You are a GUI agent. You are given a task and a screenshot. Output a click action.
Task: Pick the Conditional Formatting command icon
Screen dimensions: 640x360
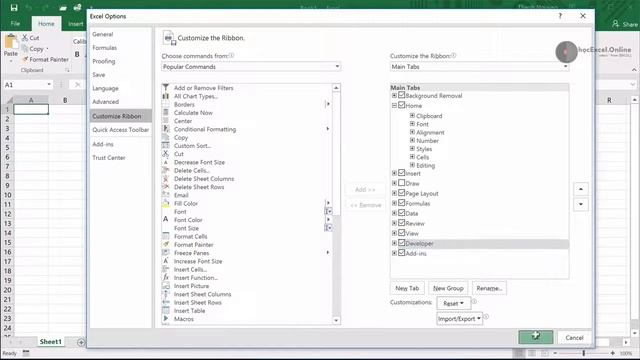pyautogui.click(x=166, y=129)
